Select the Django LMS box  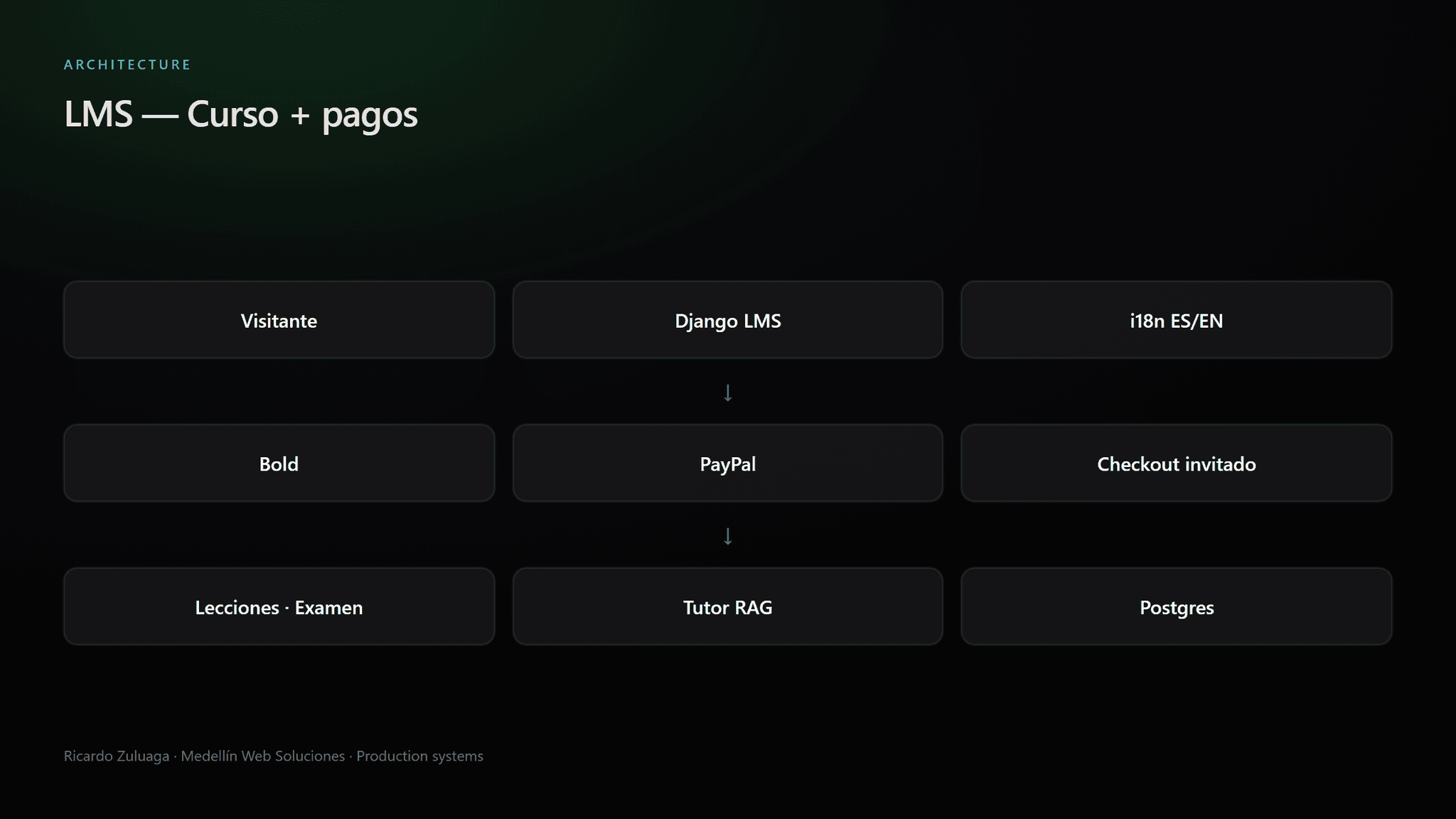point(727,320)
